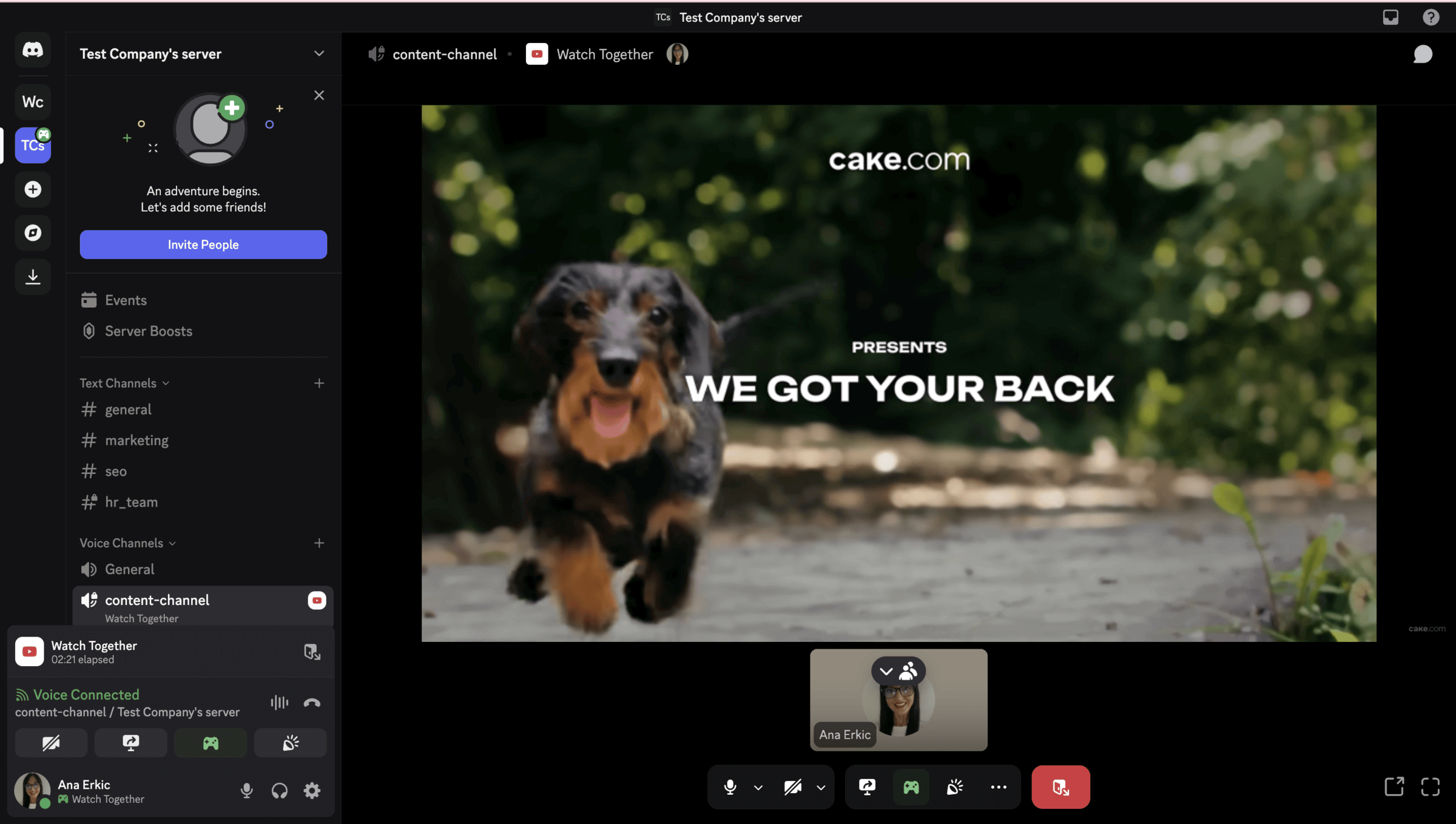Open the marketing text channel

(x=203, y=440)
